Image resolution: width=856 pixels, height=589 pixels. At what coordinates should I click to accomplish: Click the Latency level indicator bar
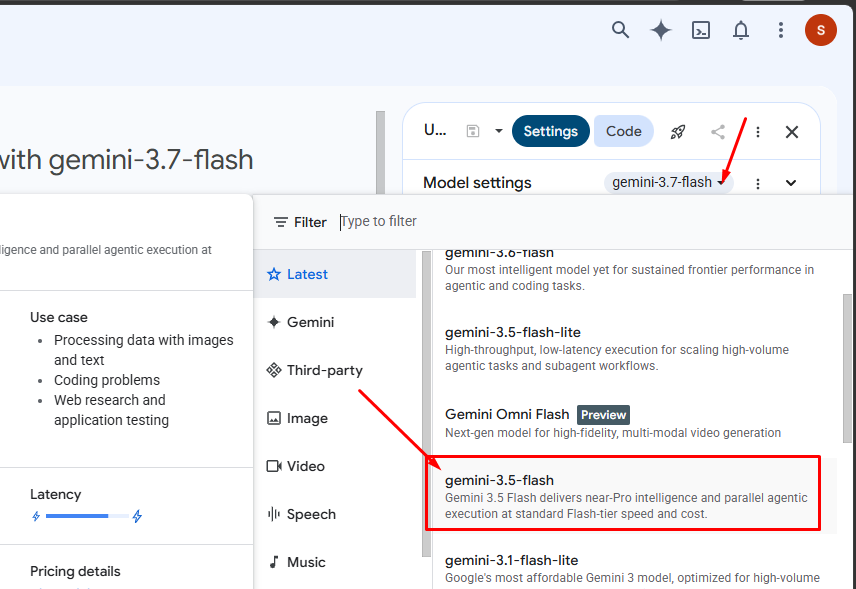pos(87,516)
